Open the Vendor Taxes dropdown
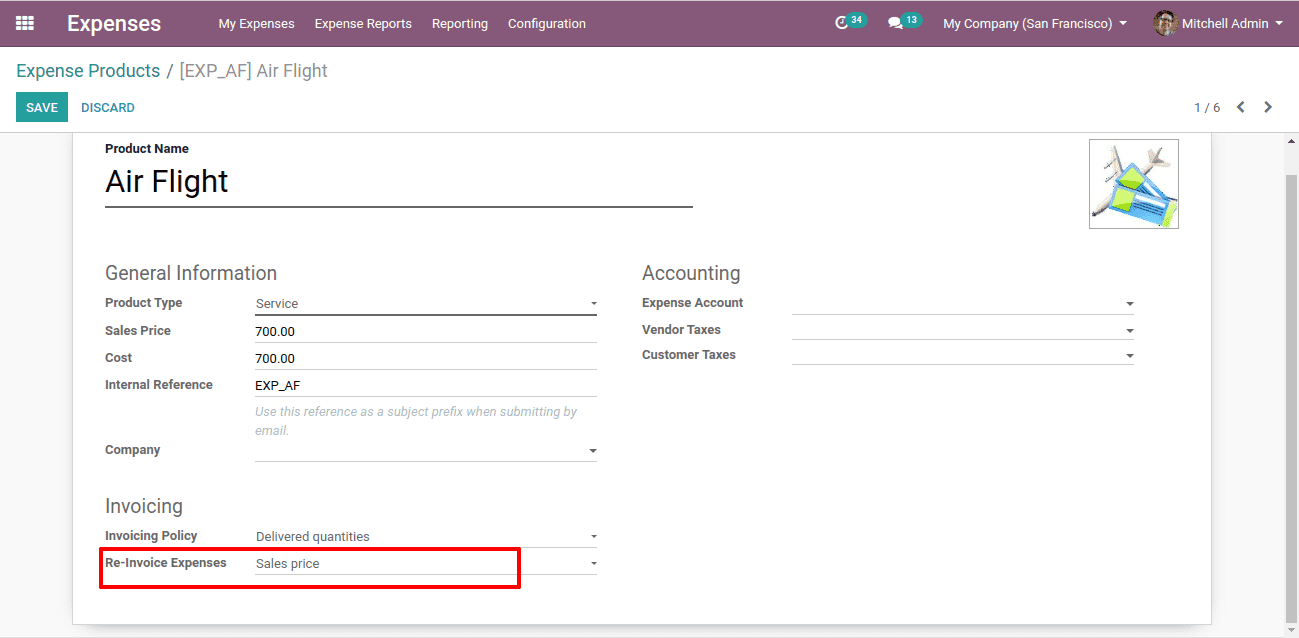The width and height of the screenshot is (1299, 638). click(x=963, y=330)
